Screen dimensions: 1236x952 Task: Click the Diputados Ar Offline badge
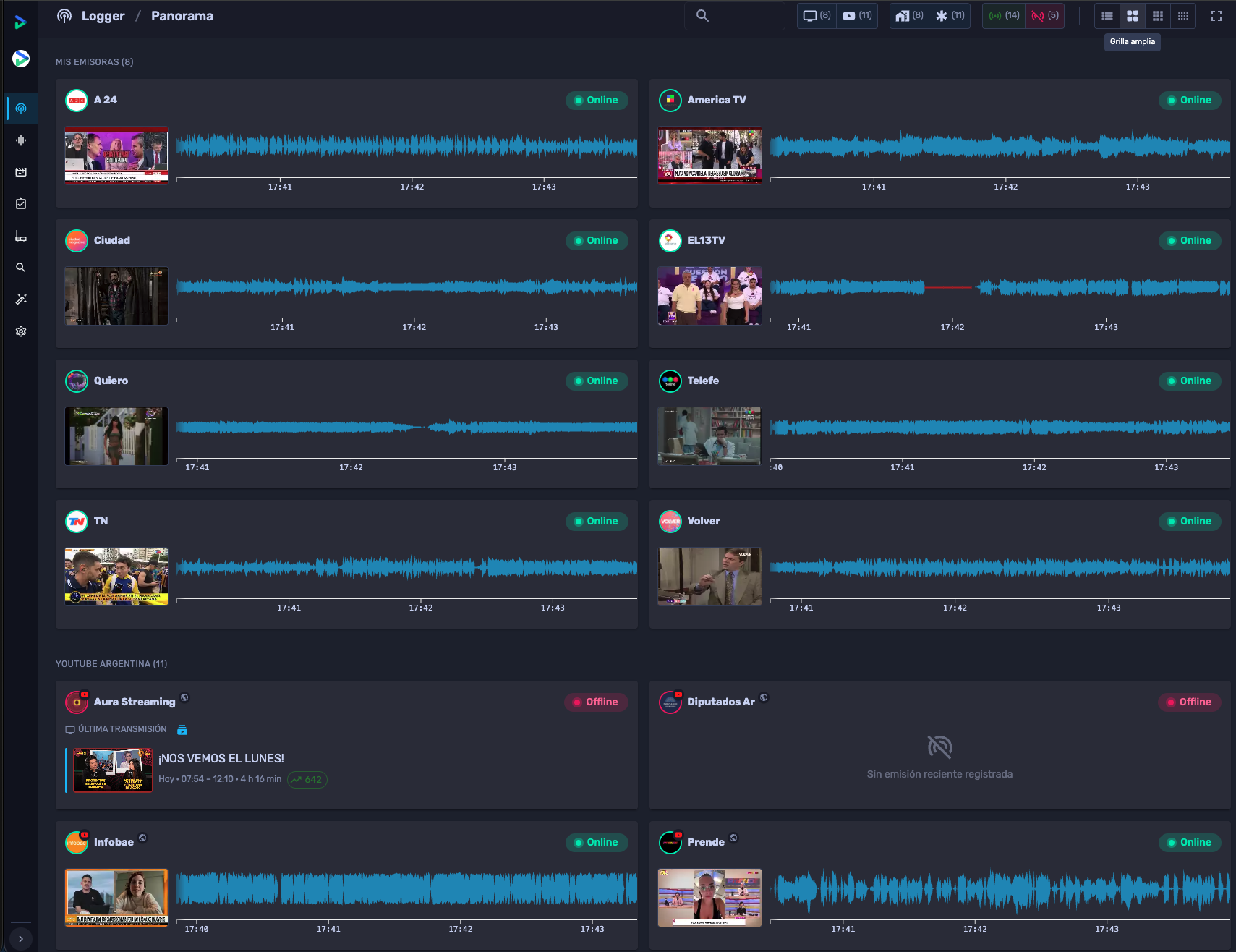(1190, 702)
